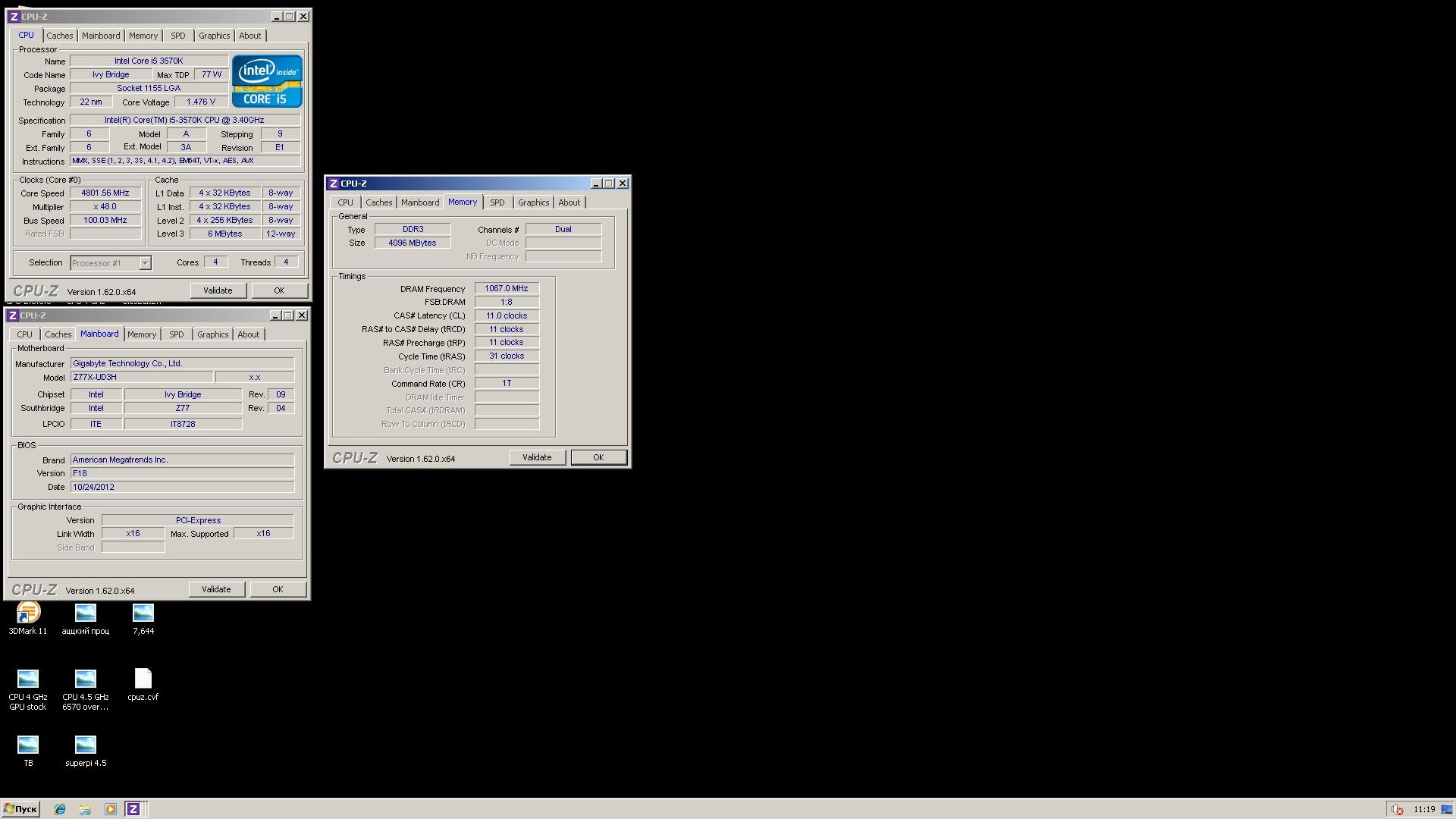Click the Intel Core i5 logo badge
The width and height of the screenshot is (1456, 819).
click(267, 80)
